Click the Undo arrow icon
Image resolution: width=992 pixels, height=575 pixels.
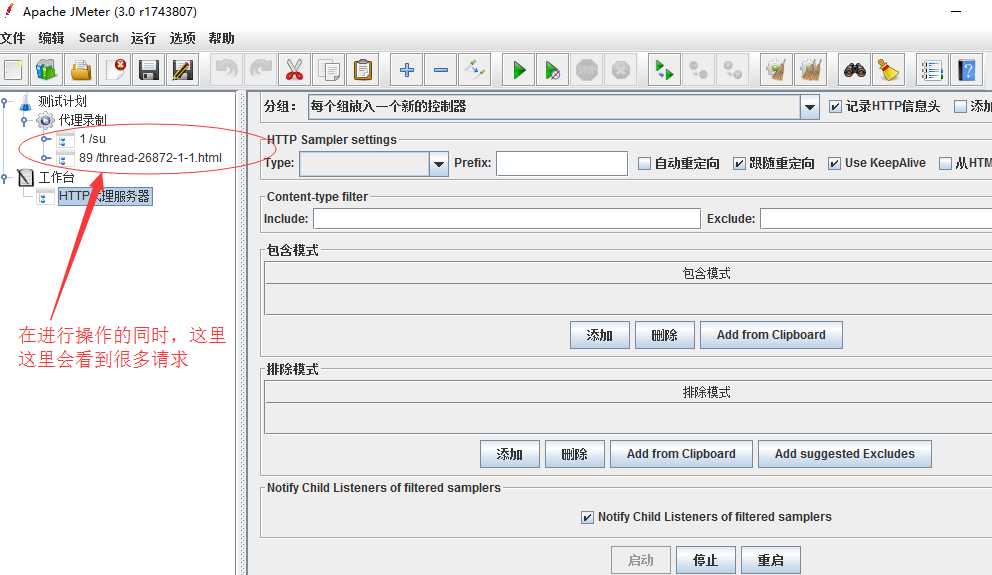point(226,70)
